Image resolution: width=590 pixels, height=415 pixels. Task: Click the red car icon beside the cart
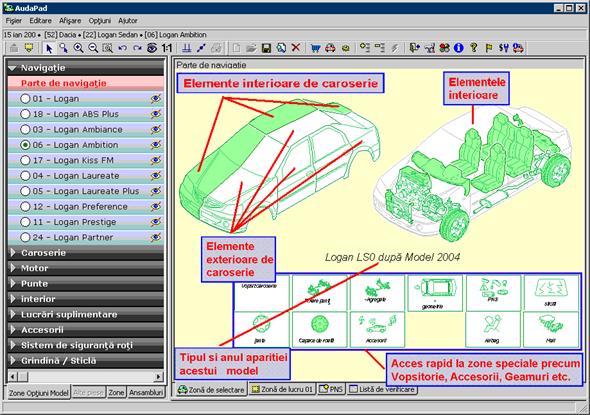[x=330, y=48]
